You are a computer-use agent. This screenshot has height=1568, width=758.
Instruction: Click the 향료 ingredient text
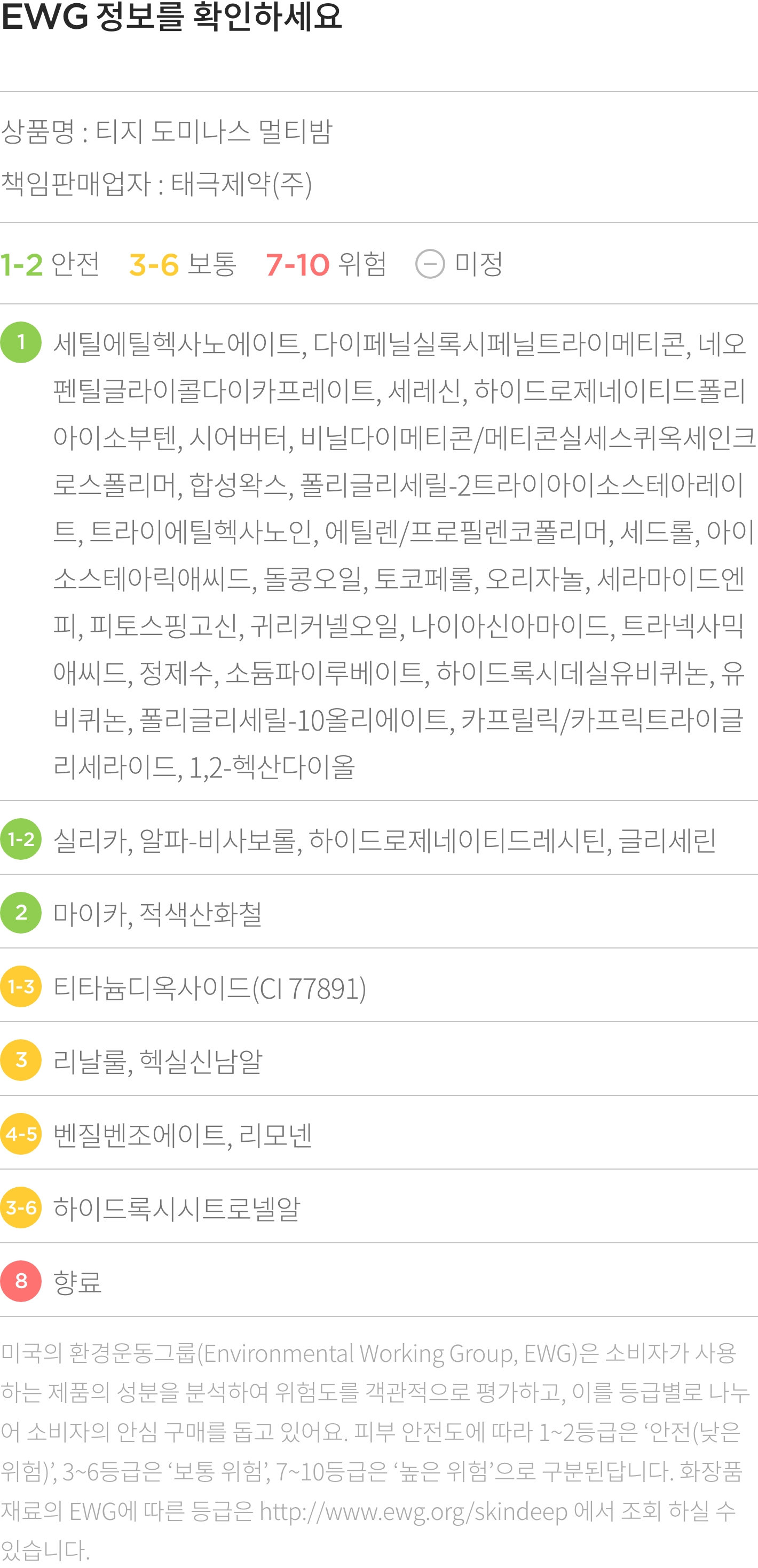(77, 1282)
